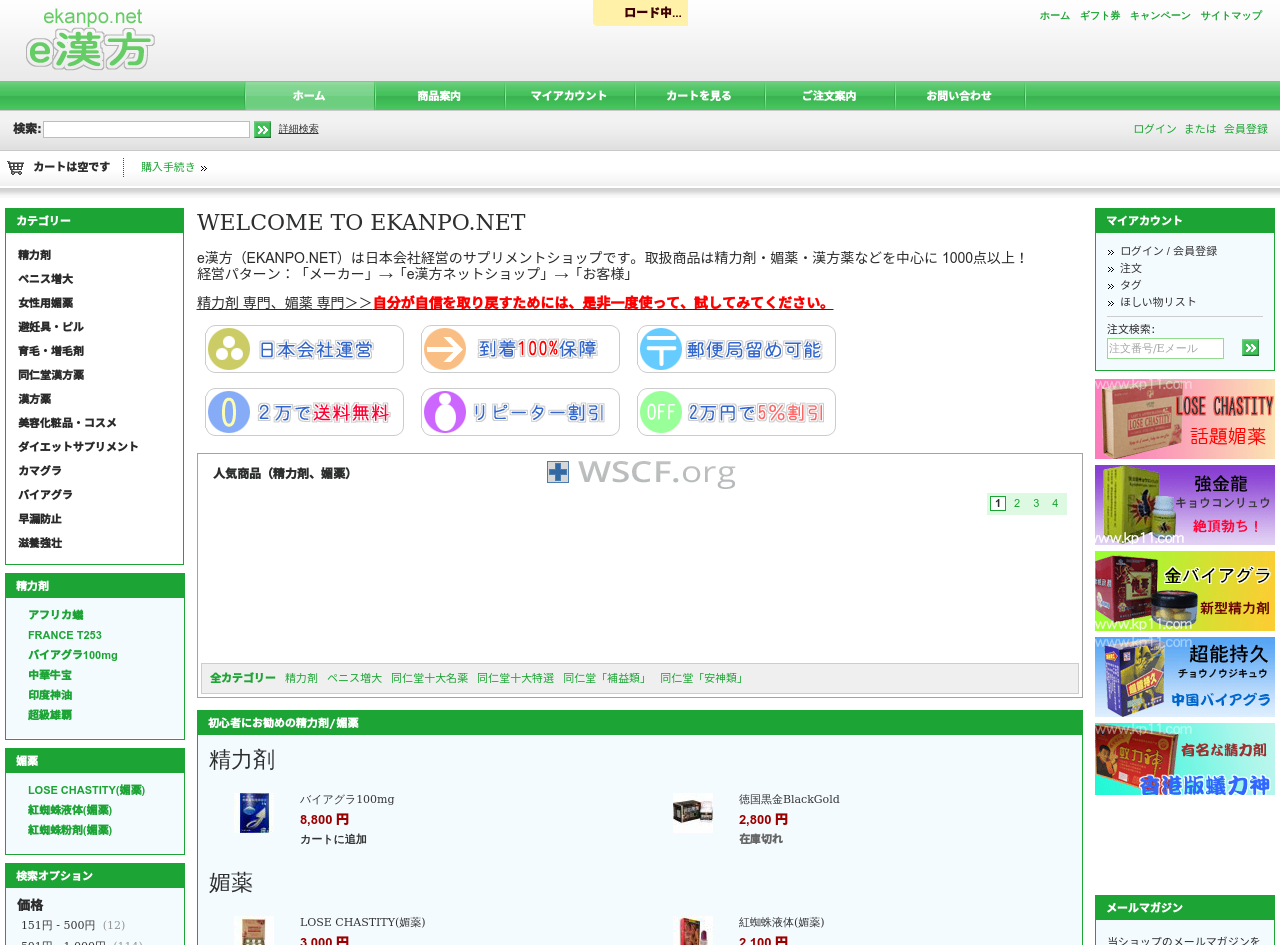Select 早漏防止 category
1280x945 pixels.
coord(39,519)
